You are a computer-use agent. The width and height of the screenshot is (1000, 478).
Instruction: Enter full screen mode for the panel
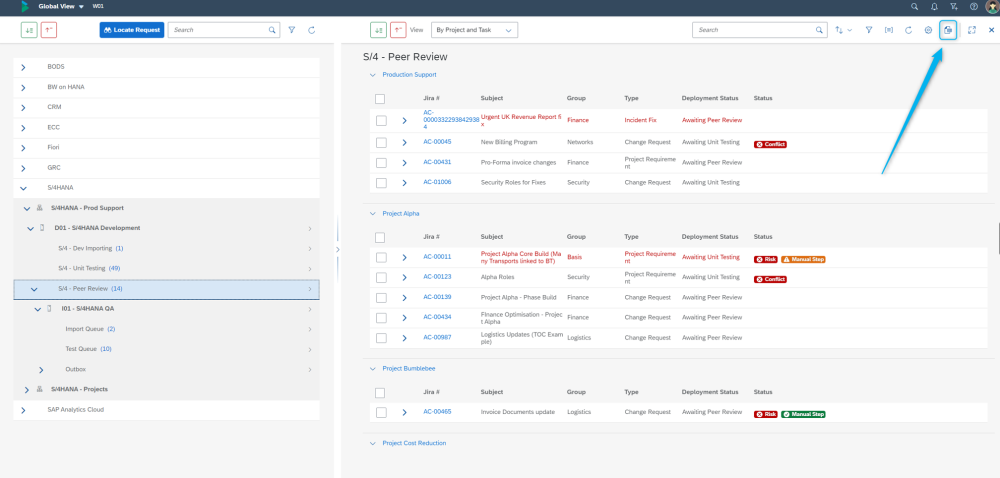[972, 30]
